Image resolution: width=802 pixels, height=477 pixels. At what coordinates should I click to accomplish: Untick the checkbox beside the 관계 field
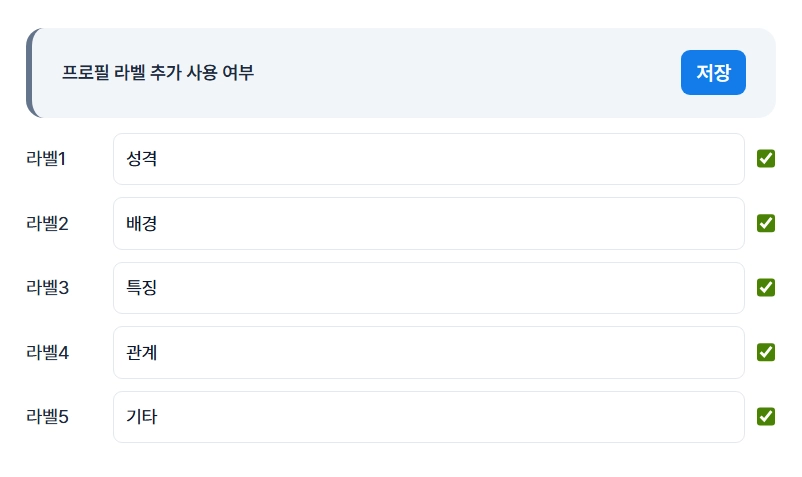(766, 352)
